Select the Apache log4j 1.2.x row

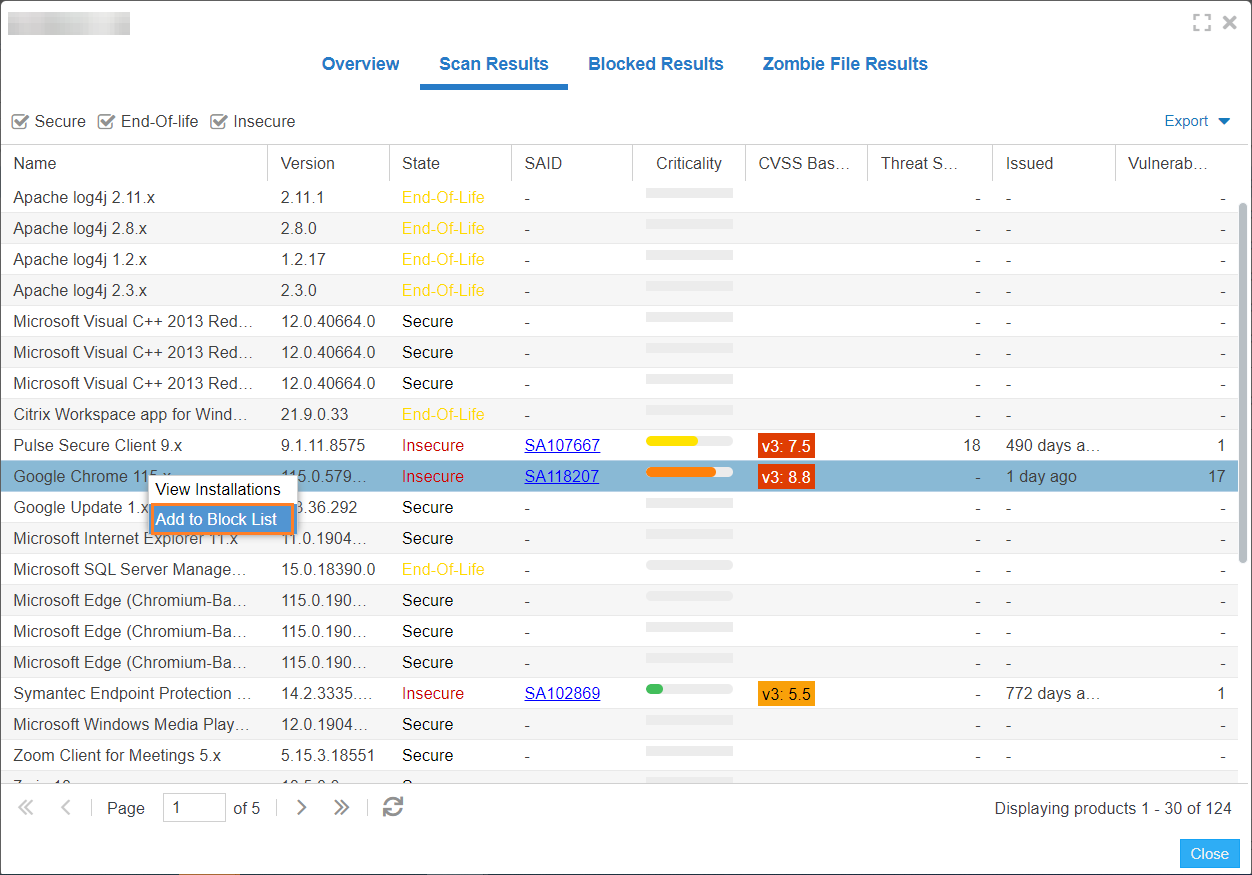619,260
